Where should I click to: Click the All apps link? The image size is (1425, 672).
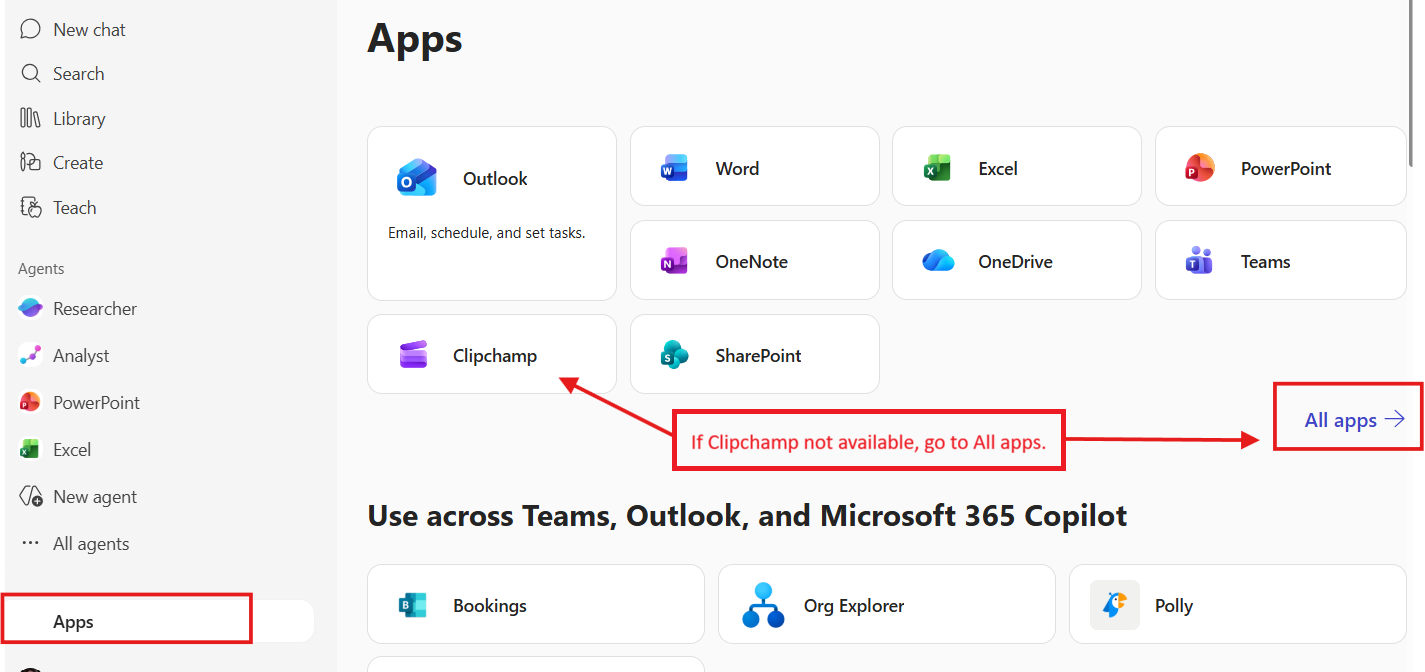1354,420
